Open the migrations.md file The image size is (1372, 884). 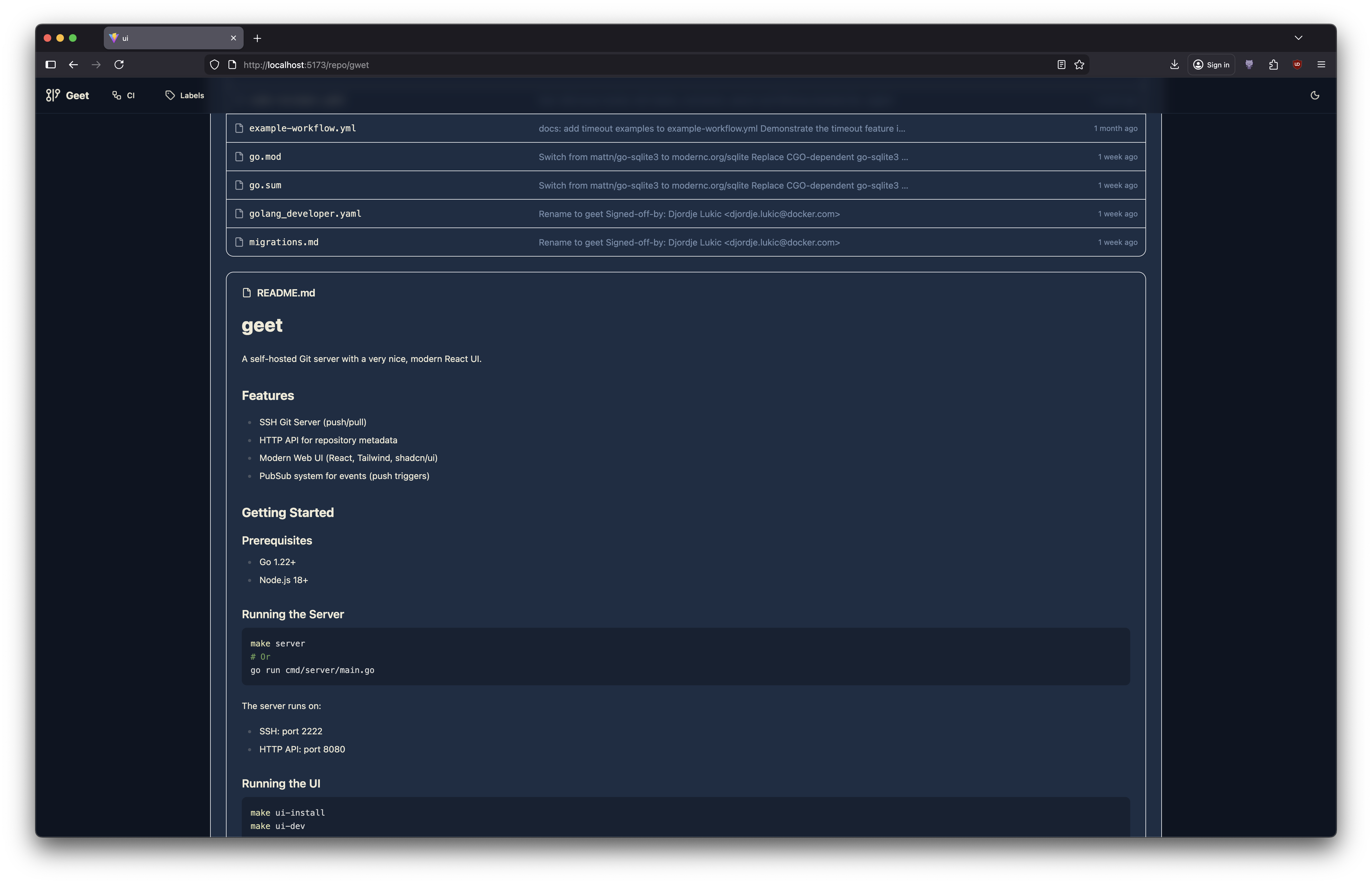284,242
